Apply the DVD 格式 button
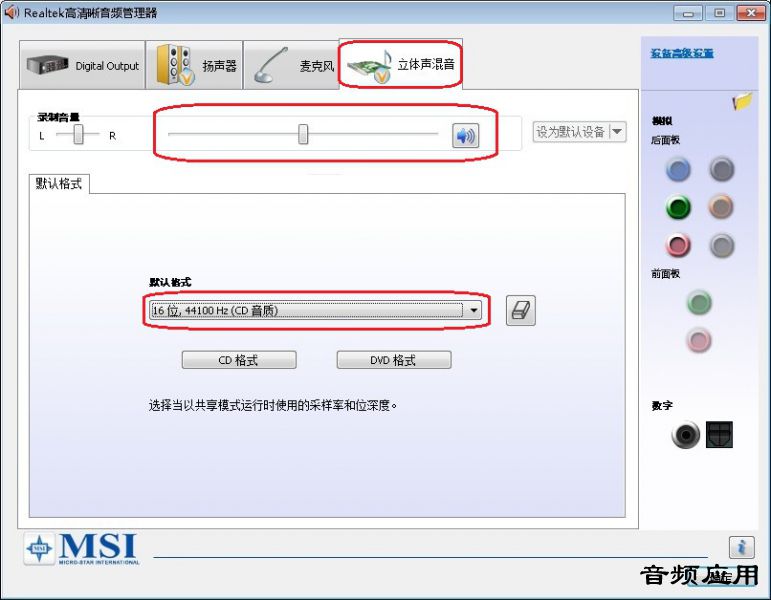The image size is (771, 600). (394, 360)
